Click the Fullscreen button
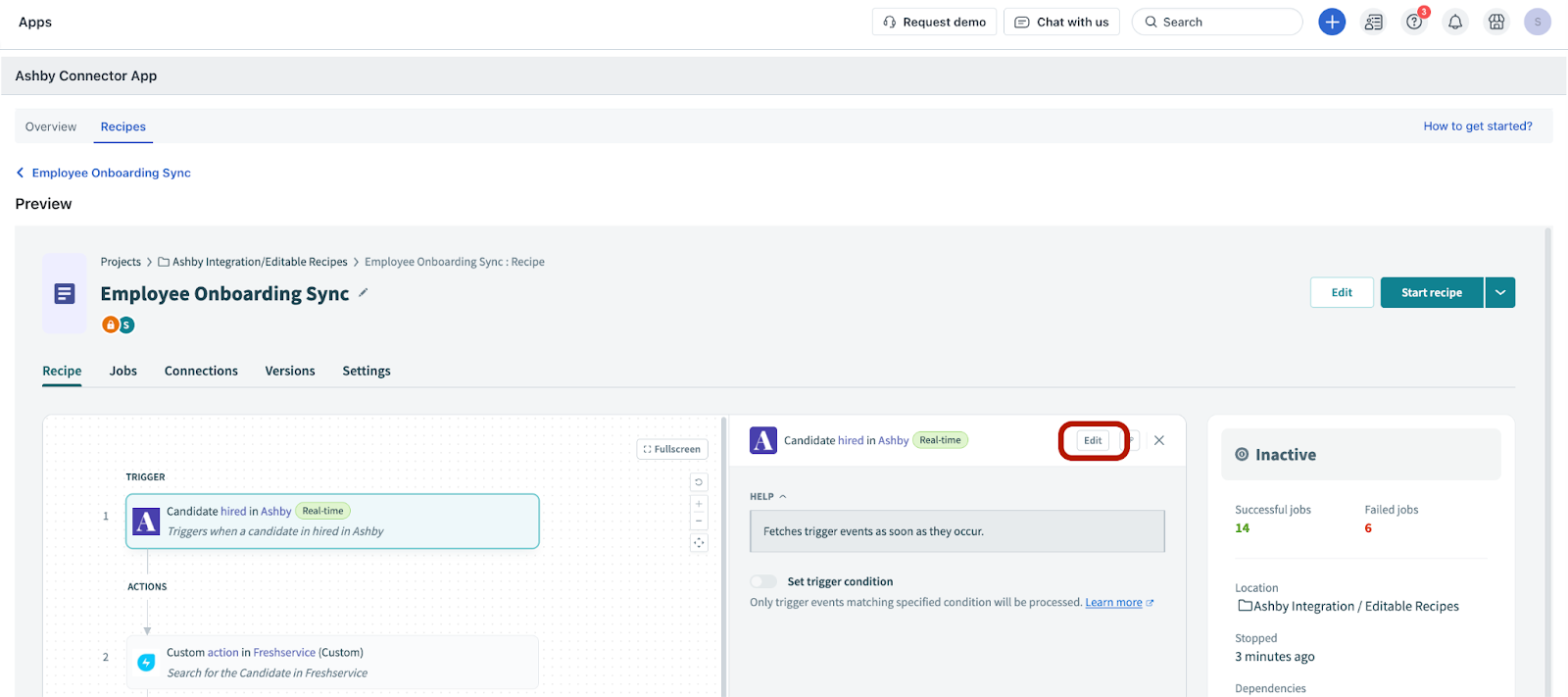Image resolution: width=1568 pixels, height=697 pixels. click(x=672, y=449)
